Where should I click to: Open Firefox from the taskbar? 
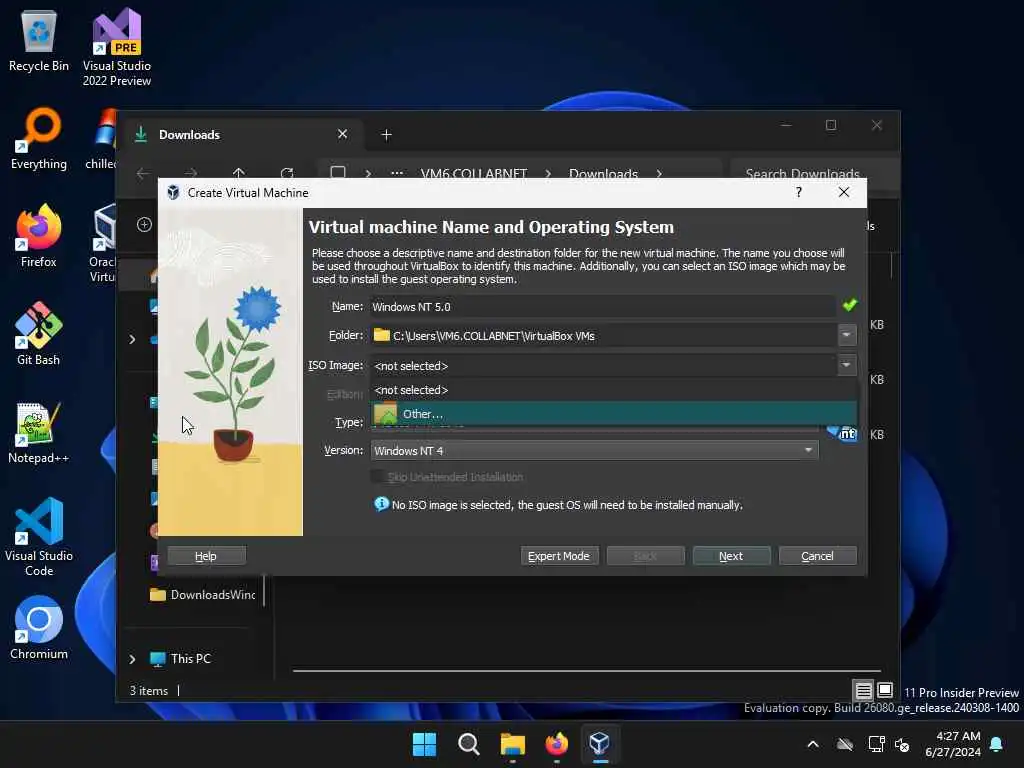pyautogui.click(x=556, y=744)
